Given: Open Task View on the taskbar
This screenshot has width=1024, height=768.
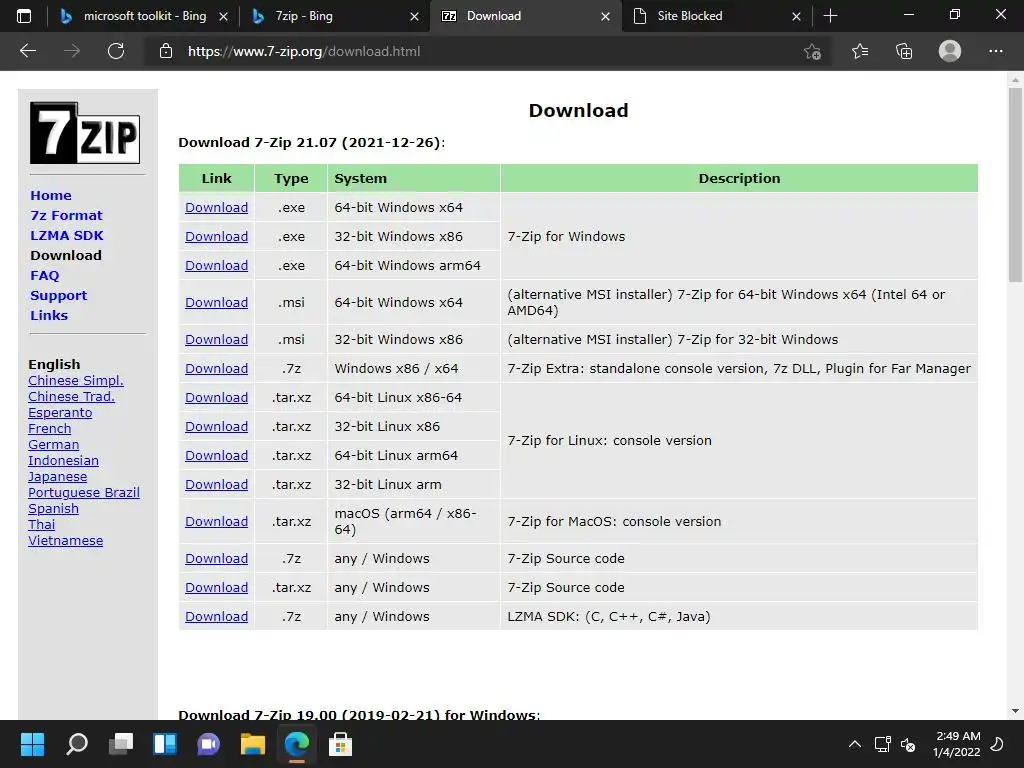Looking at the screenshot, I should pyautogui.click(x=121, y=744).
